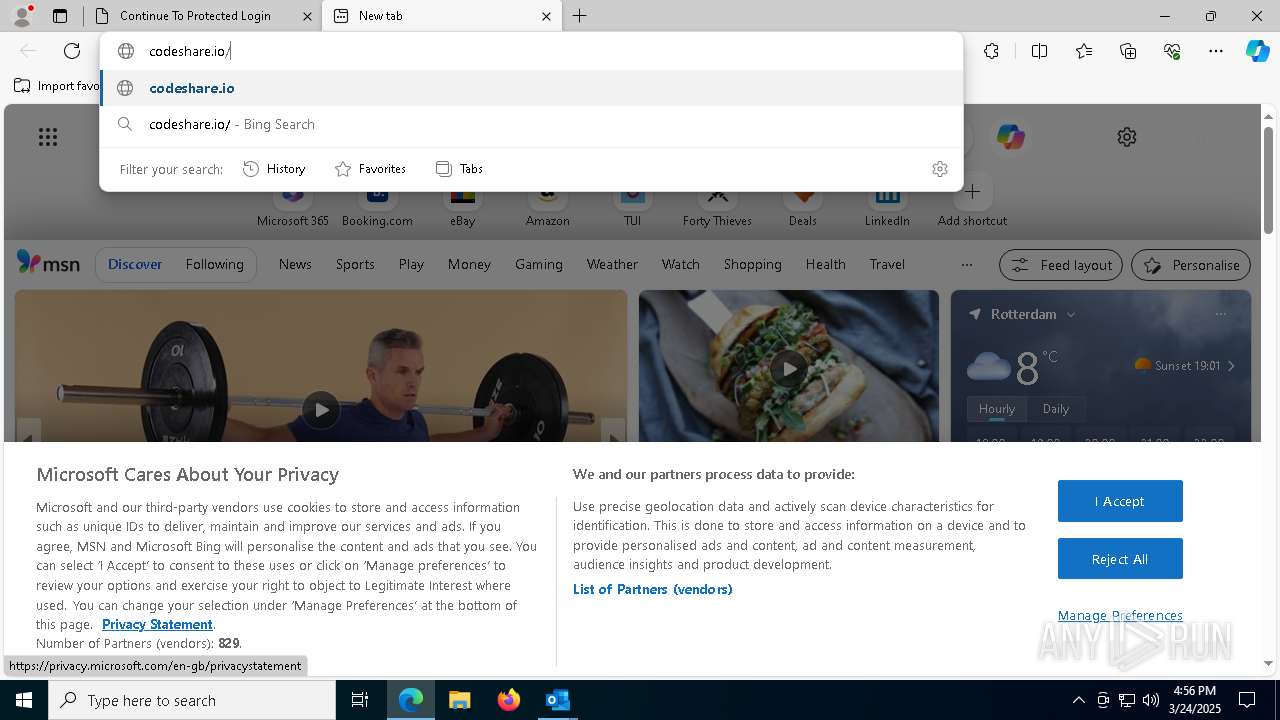Open the Sports category
Screen dimensions: 1280x720
(x=355, y=264)
